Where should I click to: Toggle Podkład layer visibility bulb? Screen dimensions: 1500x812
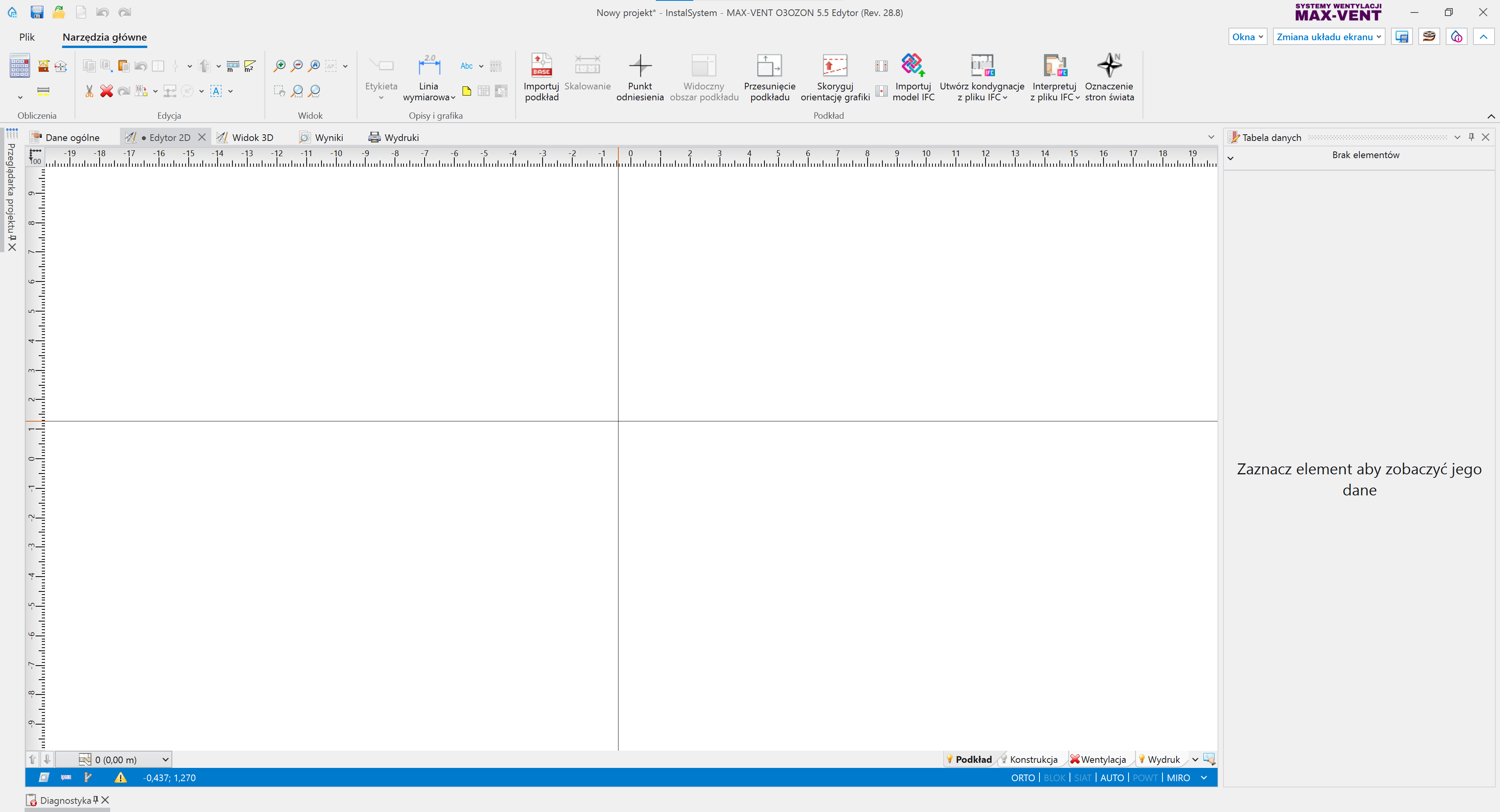(x=950, y=759)
